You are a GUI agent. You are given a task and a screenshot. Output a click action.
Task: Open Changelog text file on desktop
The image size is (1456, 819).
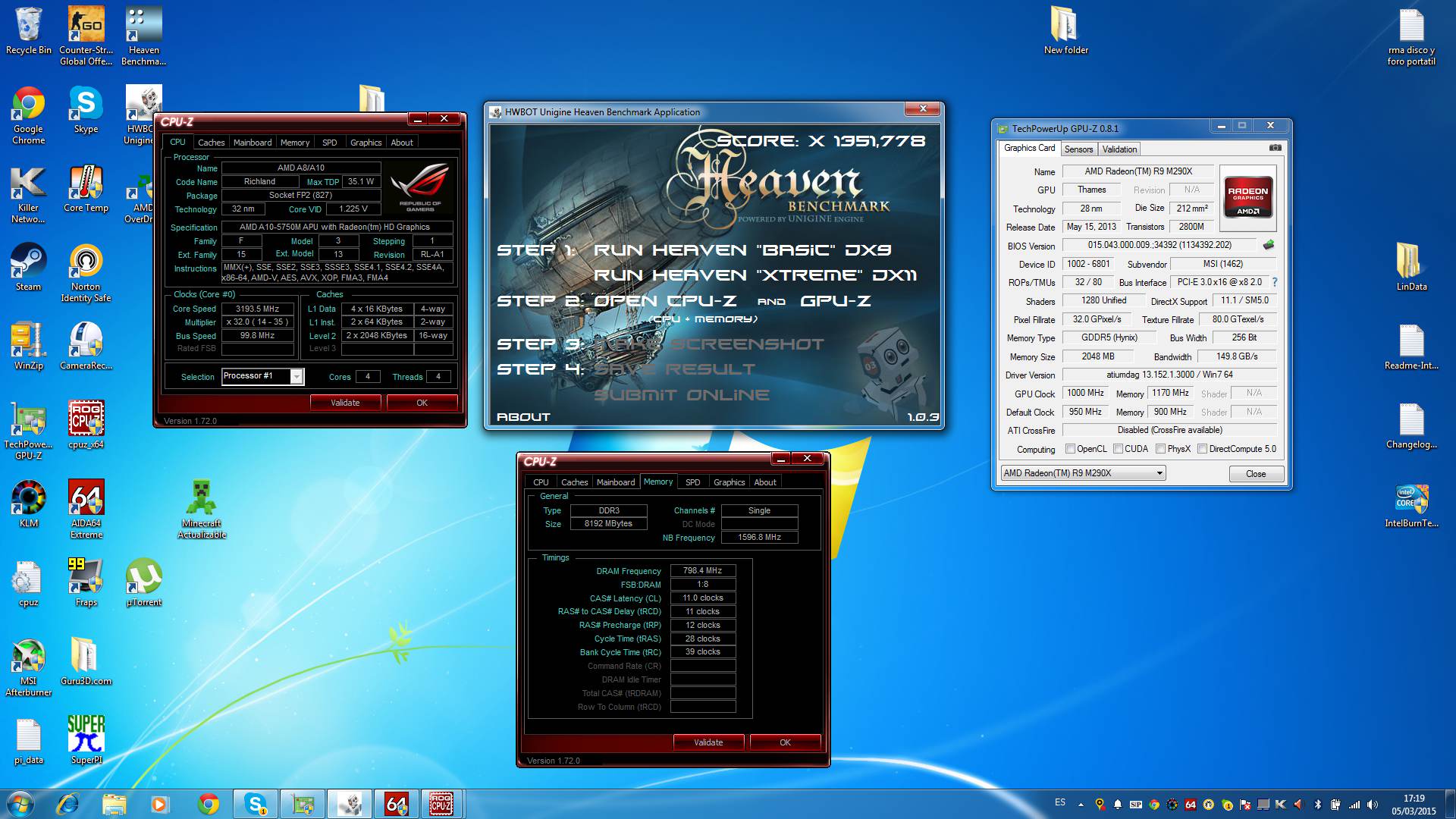(x=1411, y=425)
